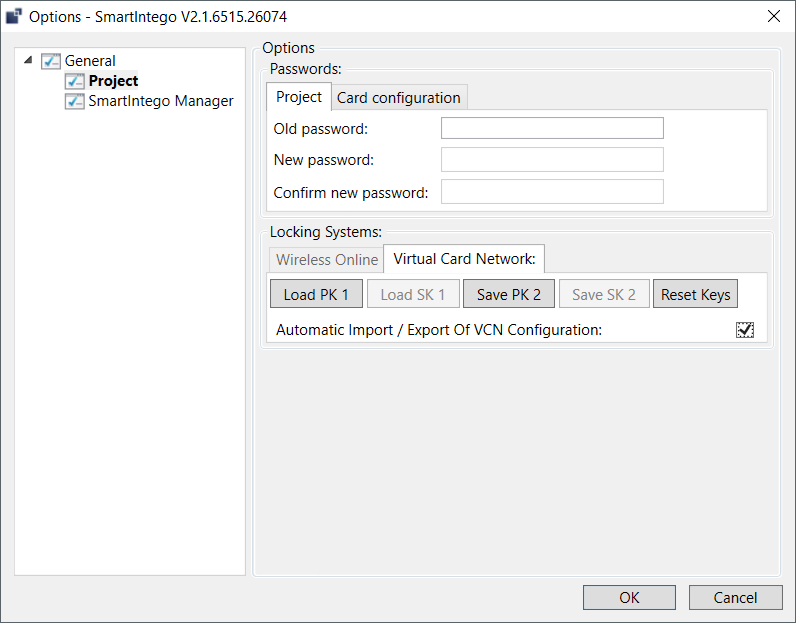The height and width of the screenshot is (623, 796).
Task: Confirm the options with OK
Action: point(628,598)
